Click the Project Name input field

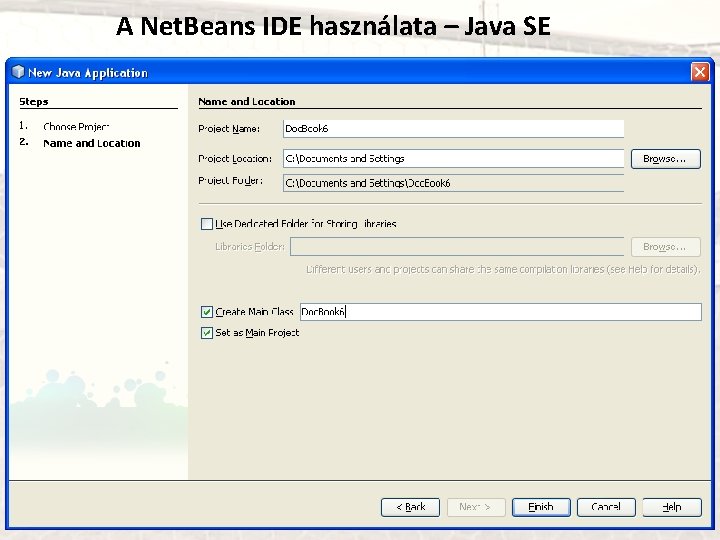coord(453,129)
